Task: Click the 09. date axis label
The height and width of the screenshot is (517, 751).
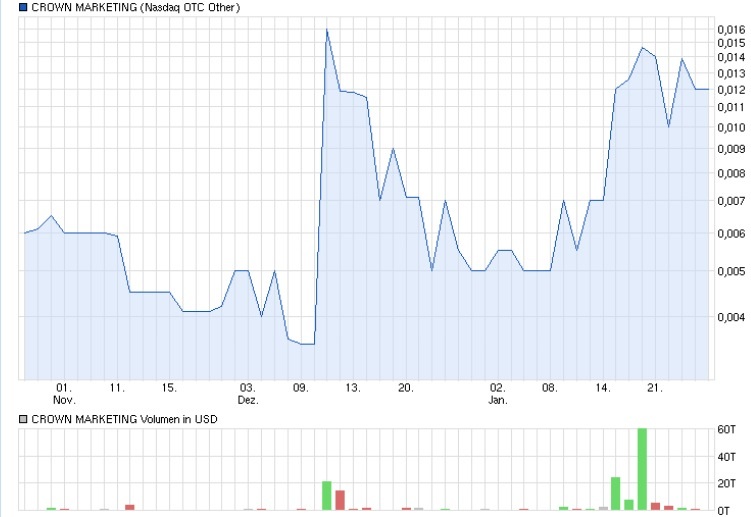Action: point(300,388)
